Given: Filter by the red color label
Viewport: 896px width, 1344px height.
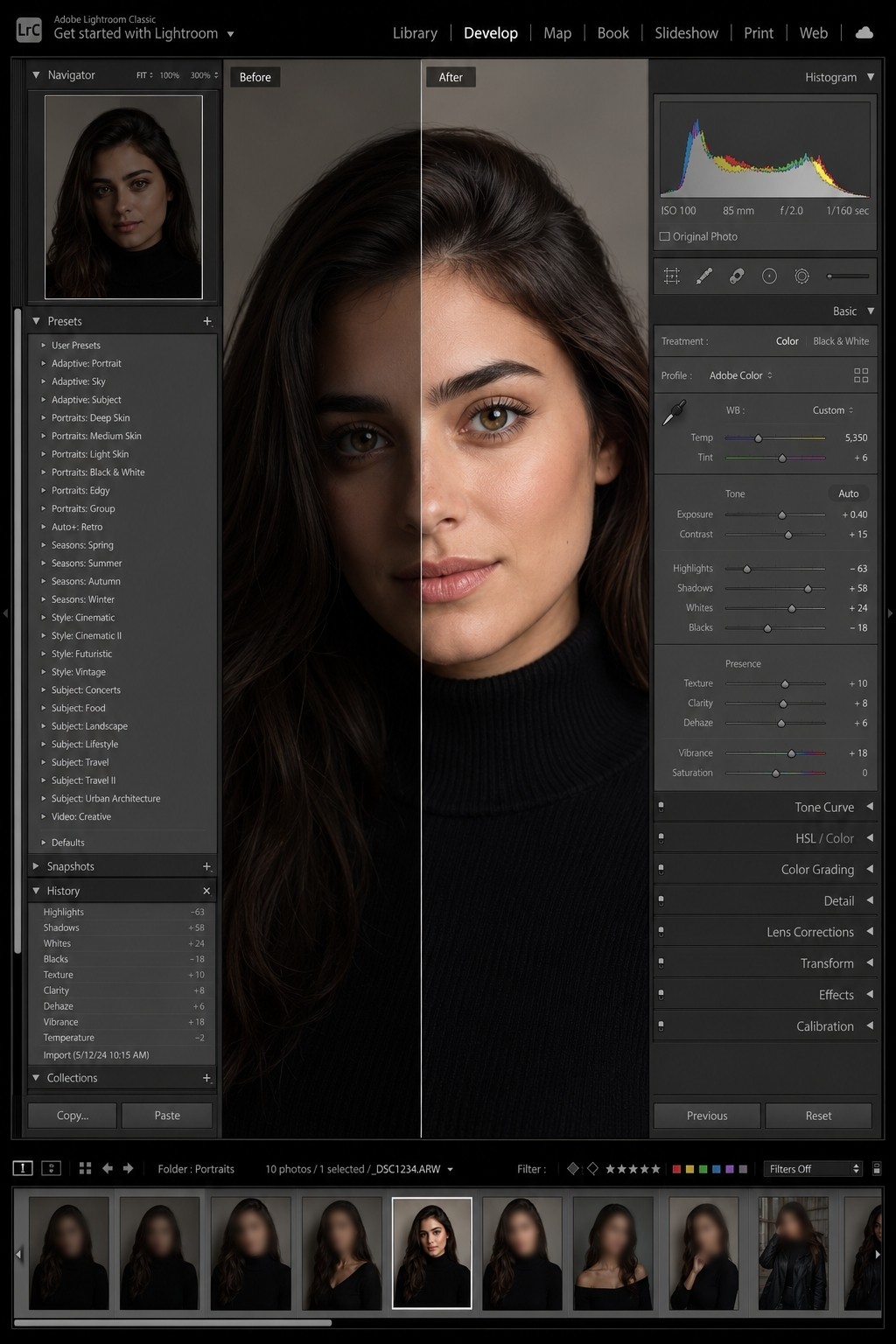Looking at the screenshot, I should (676, 1169).
